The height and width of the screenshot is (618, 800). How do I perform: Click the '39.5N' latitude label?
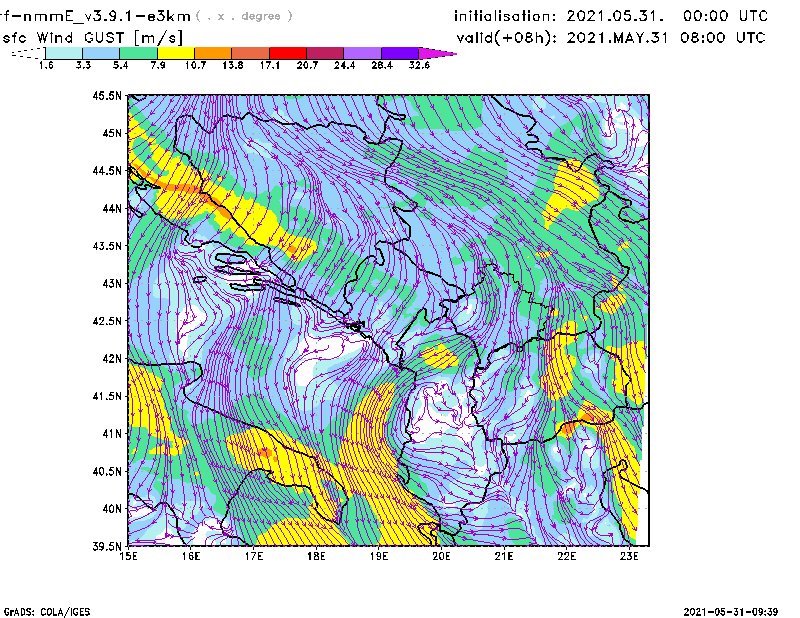point(107,546)
